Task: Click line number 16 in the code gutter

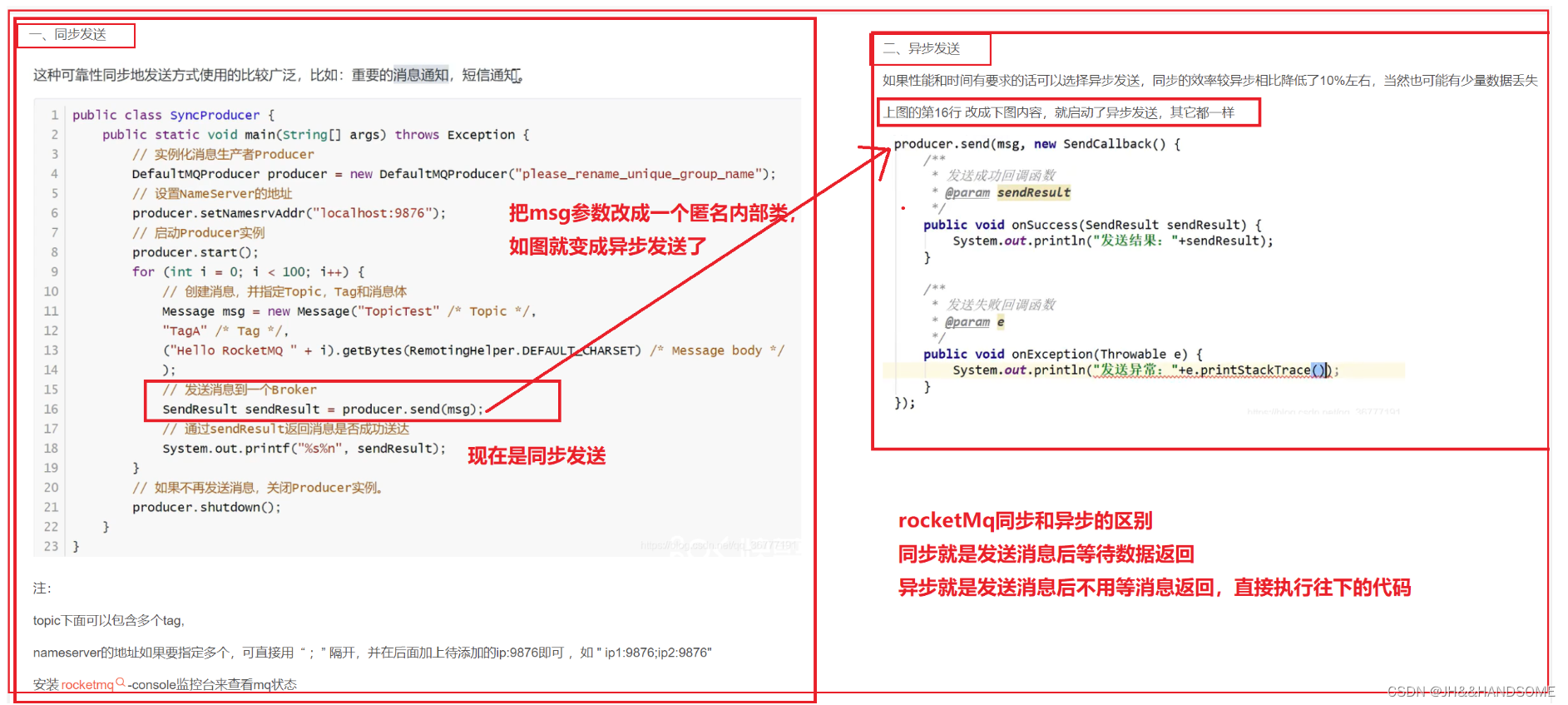Action: (x=51, y=410)
